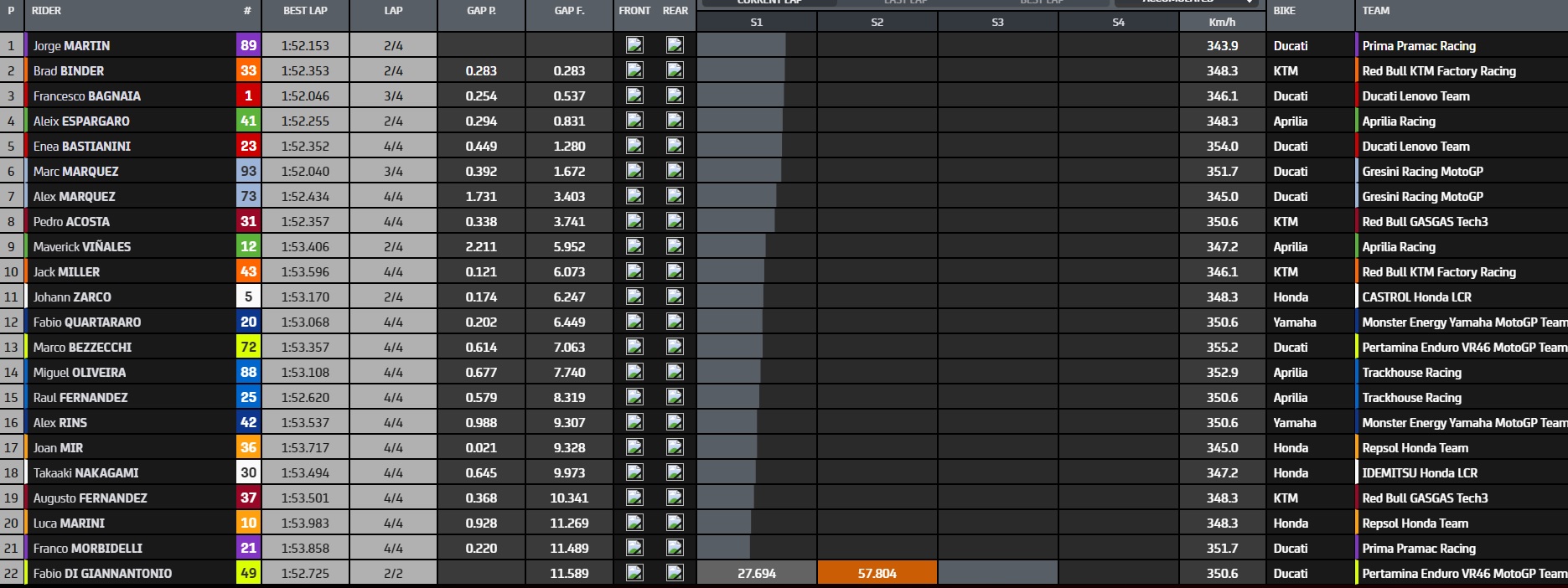Click Yamaha in Alex Rins' row
The width and height of the screenshot is (1568, 588).
click(1295, 422)
